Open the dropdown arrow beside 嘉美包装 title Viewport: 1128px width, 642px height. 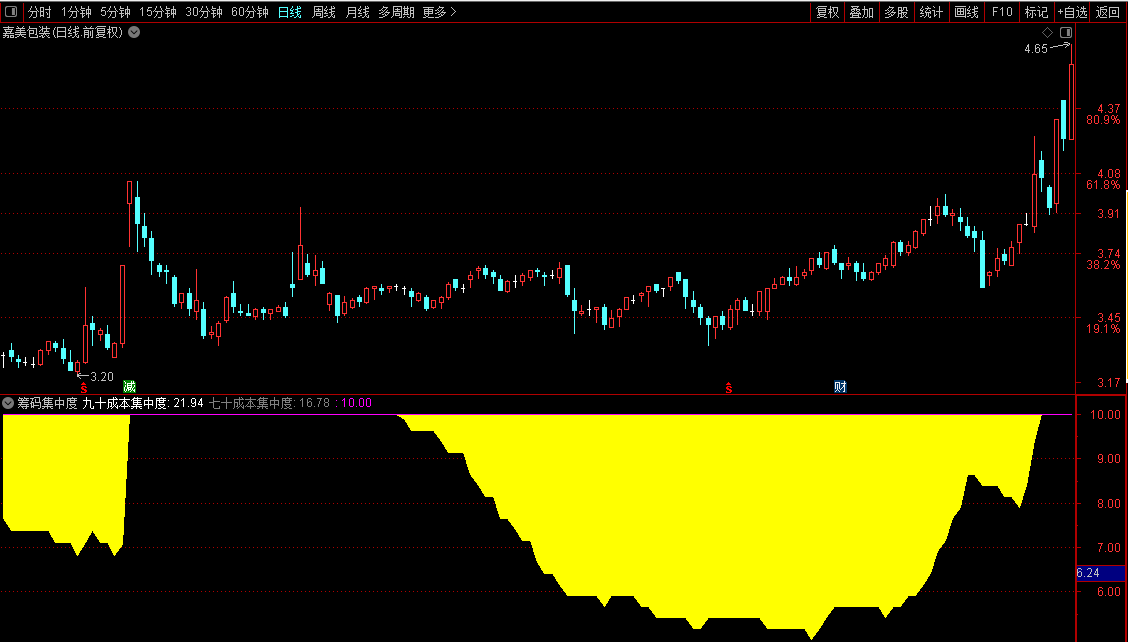tap(134, 32)
